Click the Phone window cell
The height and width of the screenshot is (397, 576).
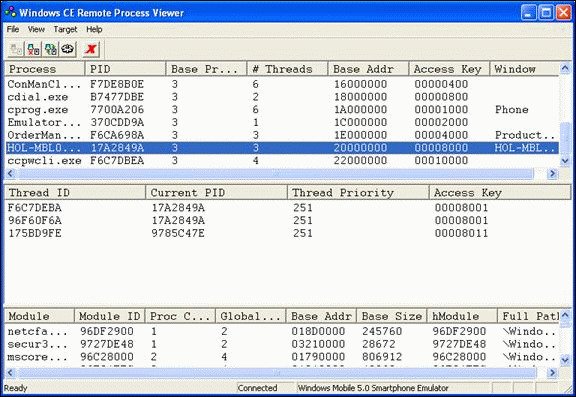(512, 109)
